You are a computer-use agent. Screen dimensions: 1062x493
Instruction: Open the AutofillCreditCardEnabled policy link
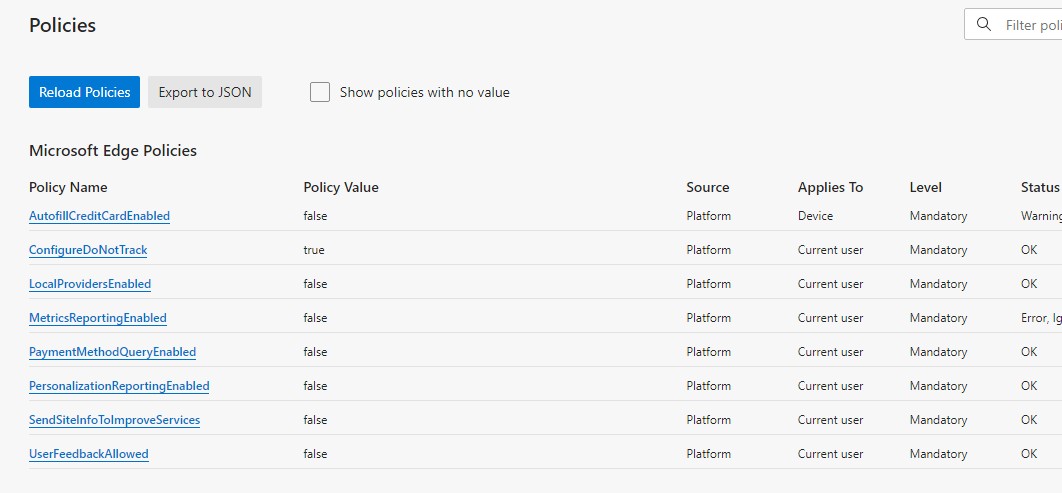[100, 216]
